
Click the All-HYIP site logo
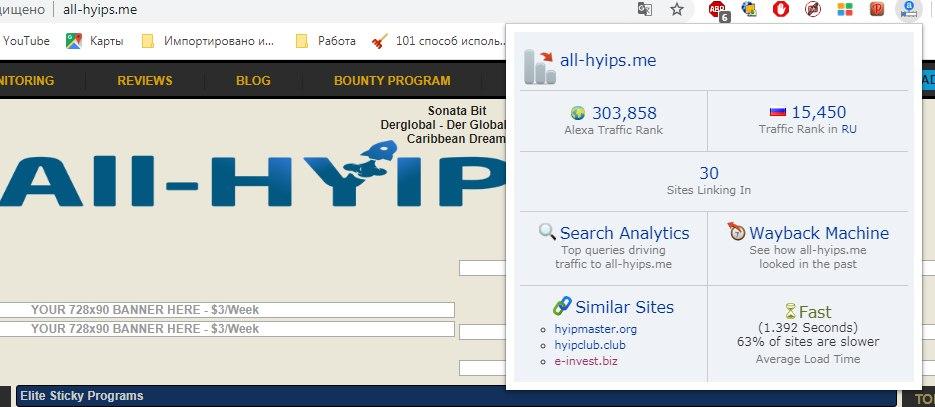click(x=253, y=175)
